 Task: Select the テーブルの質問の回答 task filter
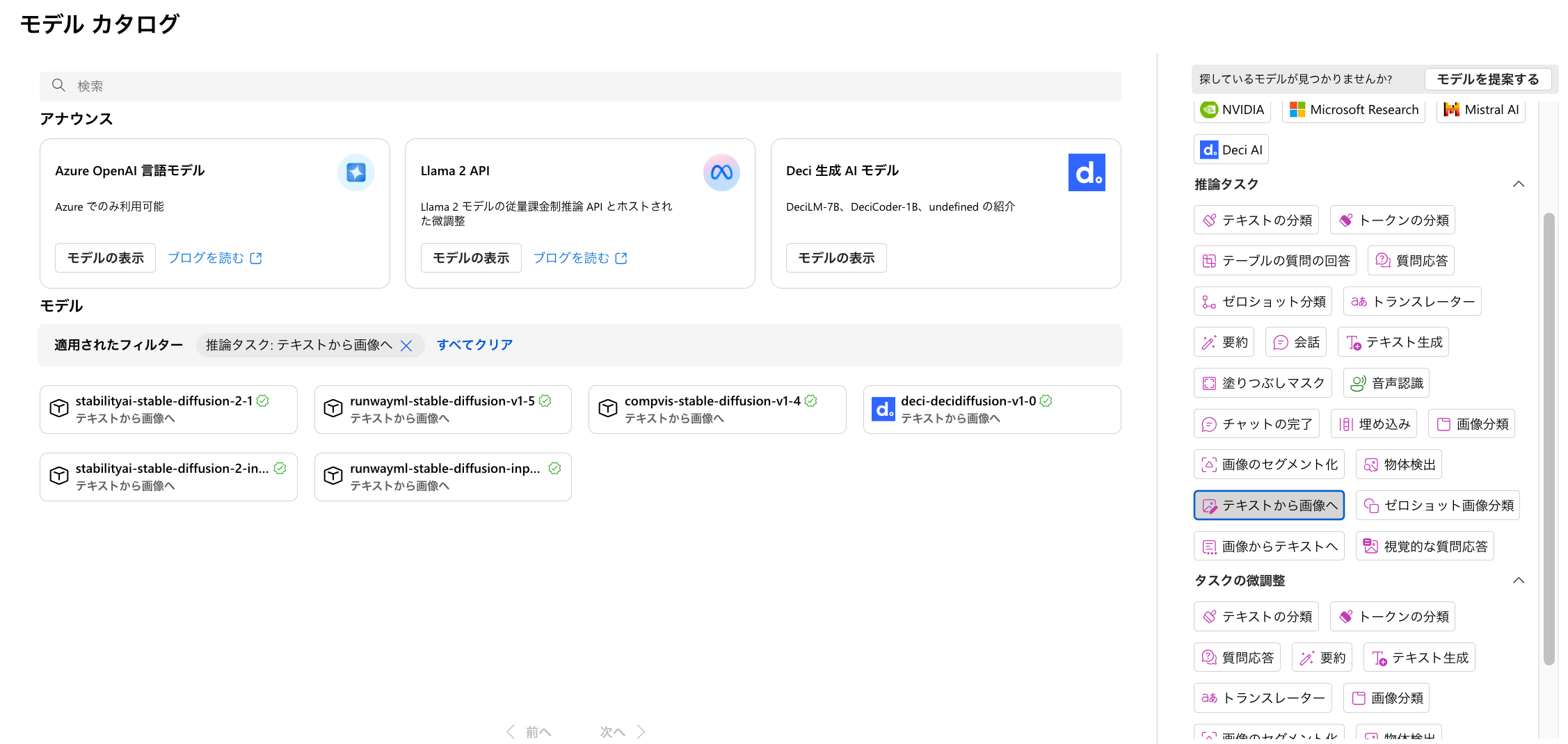pos(1275,261)
